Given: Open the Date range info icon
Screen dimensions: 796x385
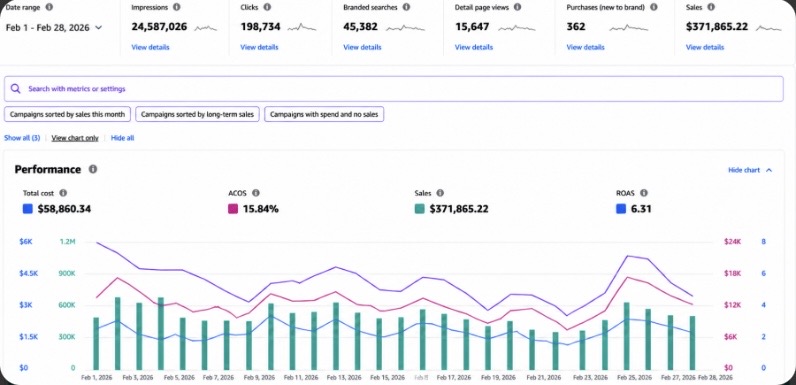Looking at the screenshot, I should tap(49, 7).
